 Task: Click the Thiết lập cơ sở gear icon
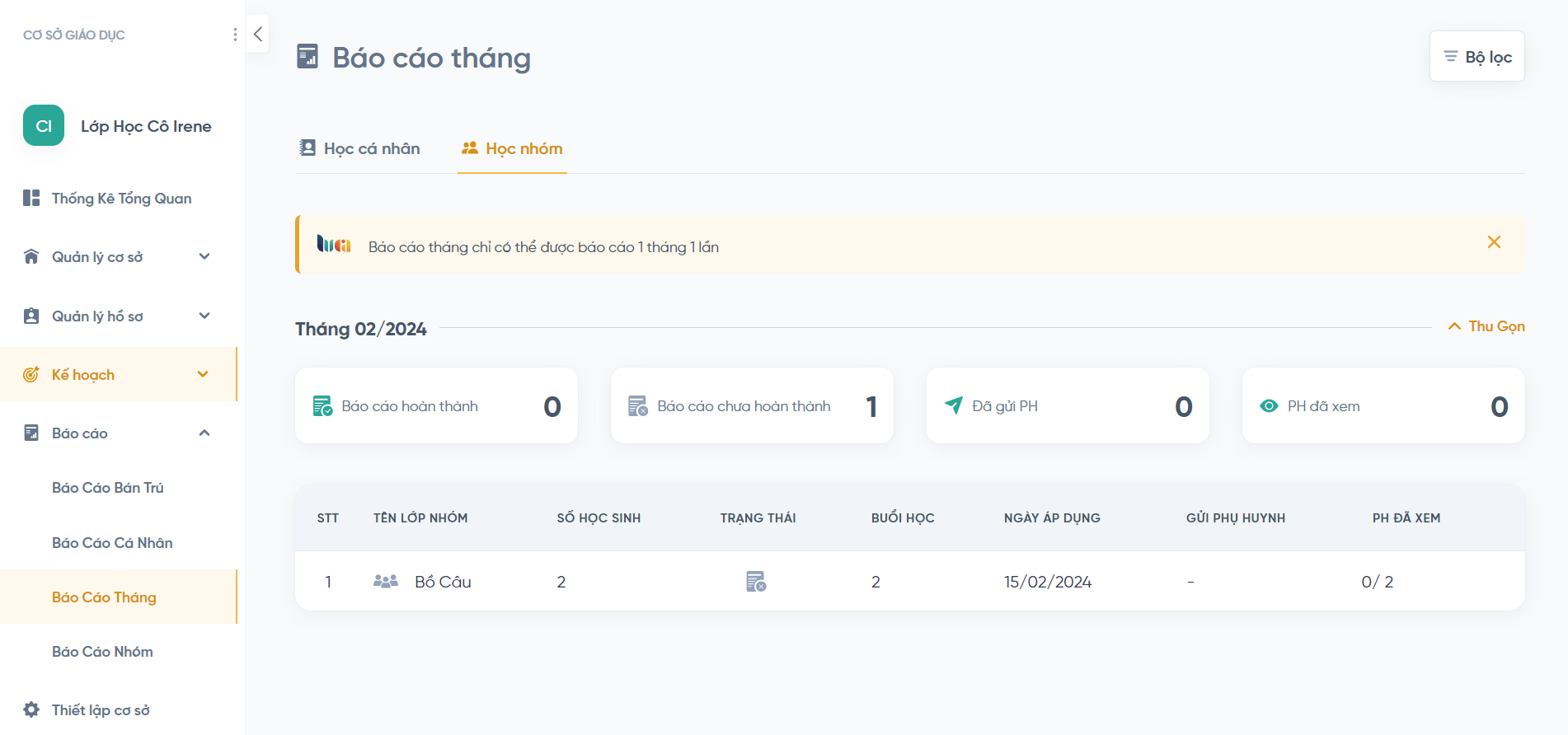[31, 709]
